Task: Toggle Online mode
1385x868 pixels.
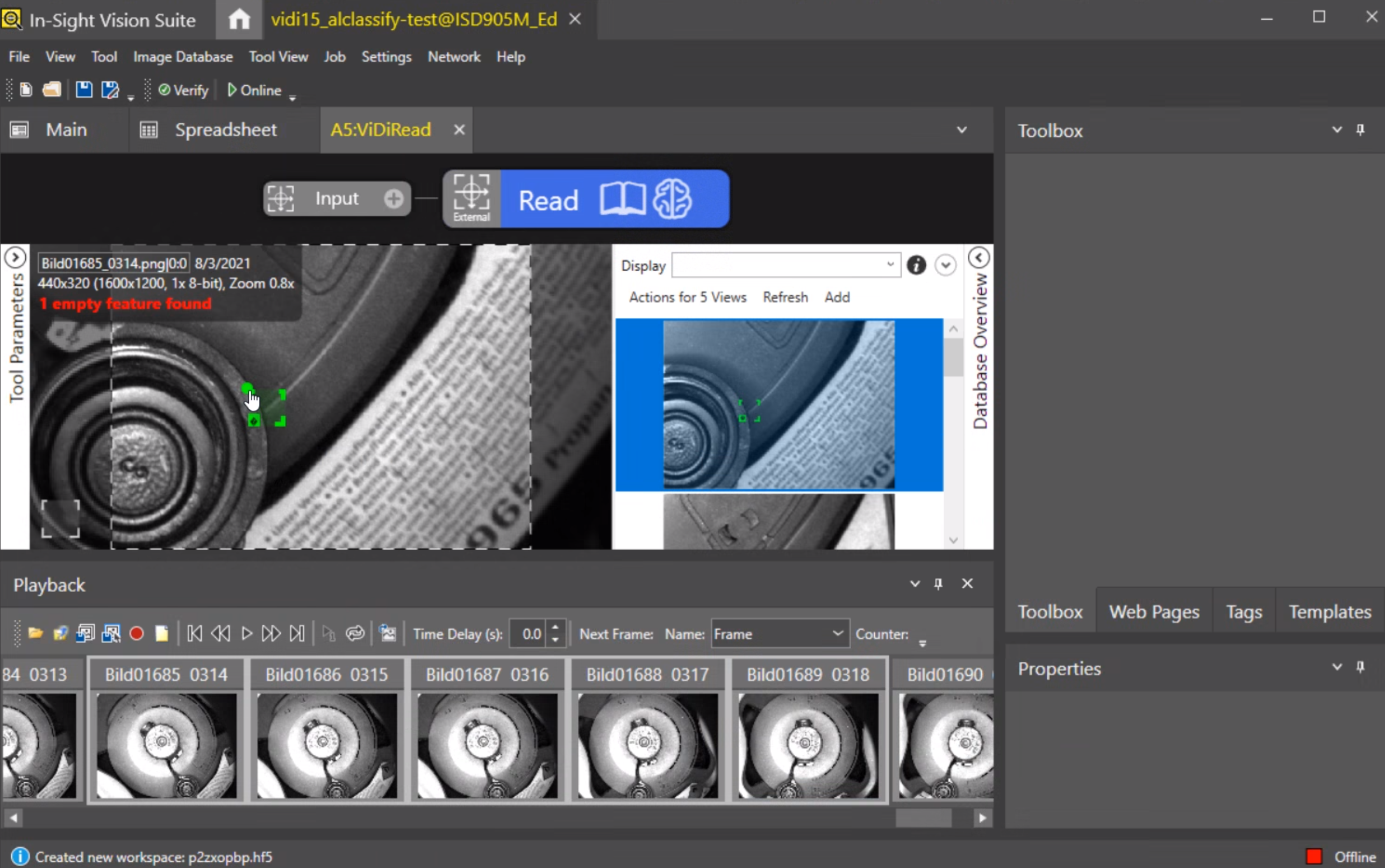Action: pos(254,90)
